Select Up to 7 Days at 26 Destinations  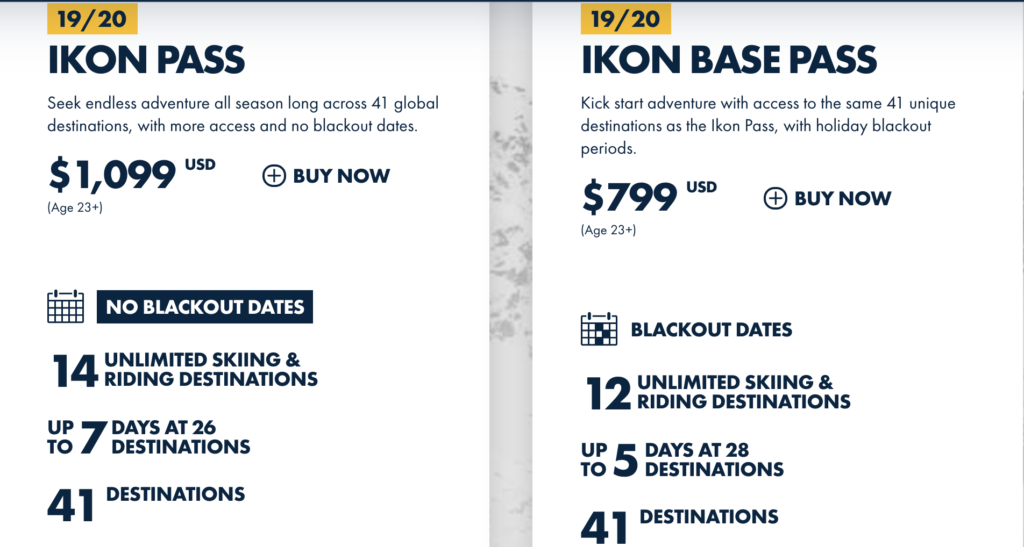pyautogui.click(x=150, y=437)
